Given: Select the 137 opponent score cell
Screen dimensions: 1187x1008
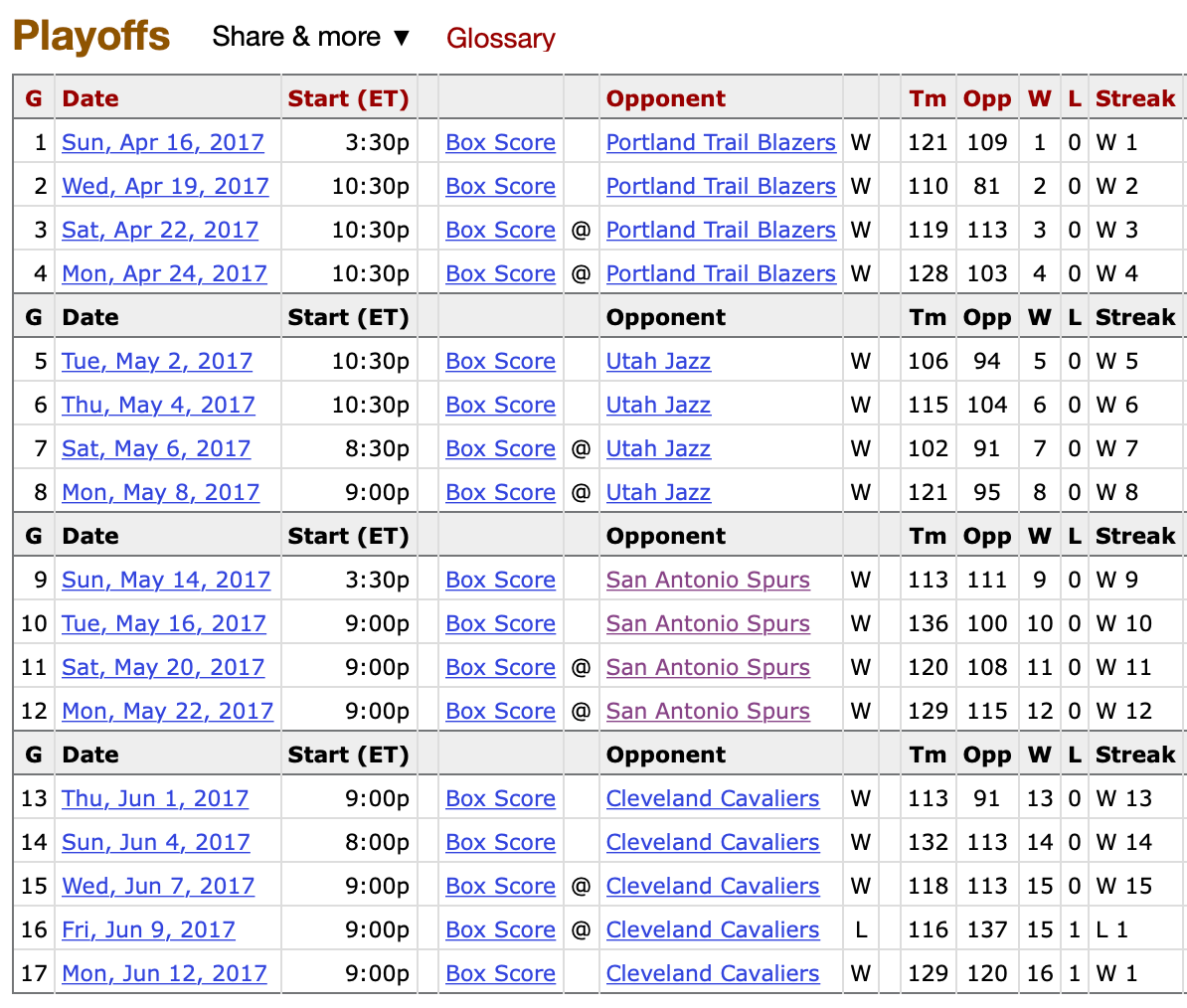Looking at the screenshot, I should click(987, 930).
